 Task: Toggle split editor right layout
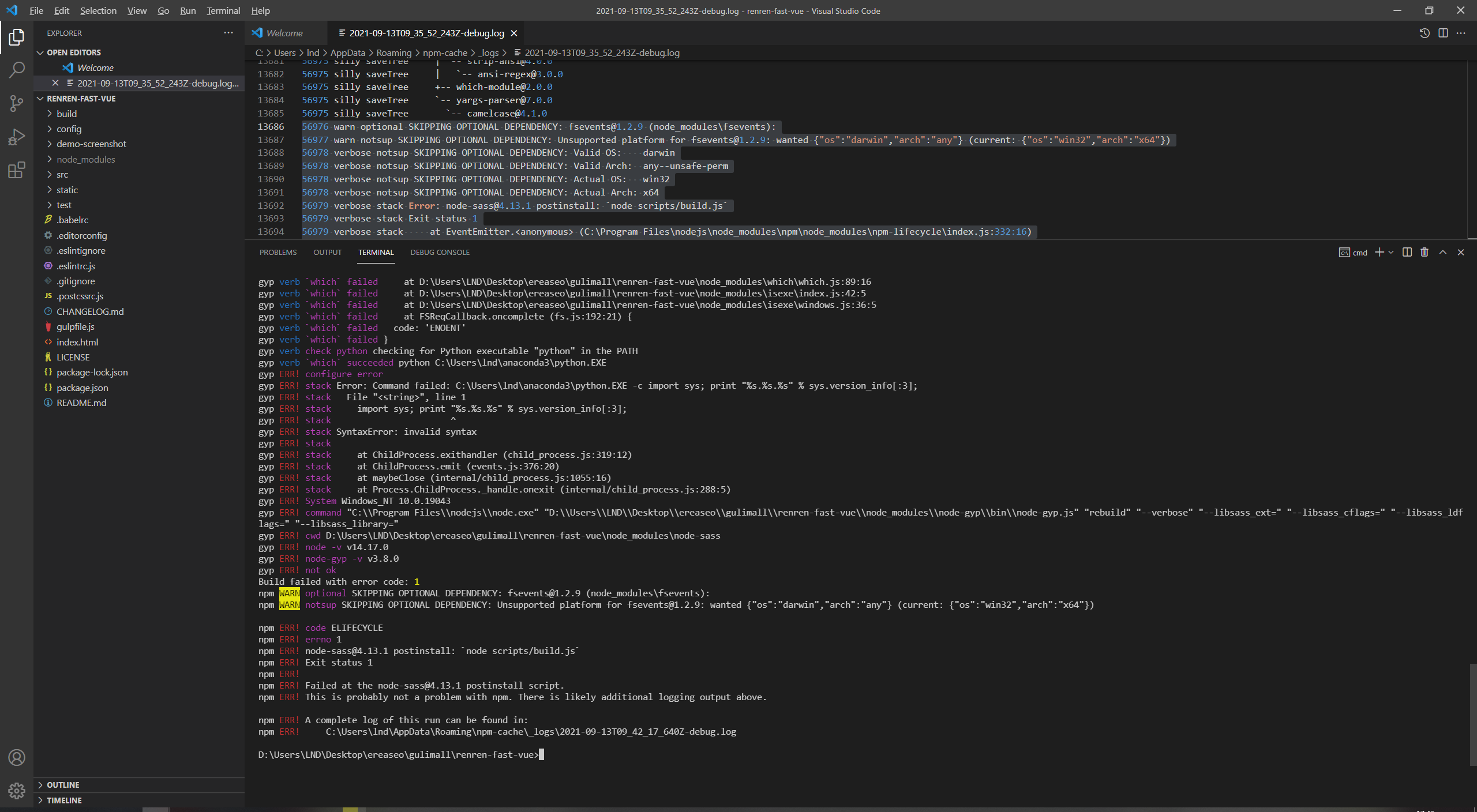[x=1443, y=33]
